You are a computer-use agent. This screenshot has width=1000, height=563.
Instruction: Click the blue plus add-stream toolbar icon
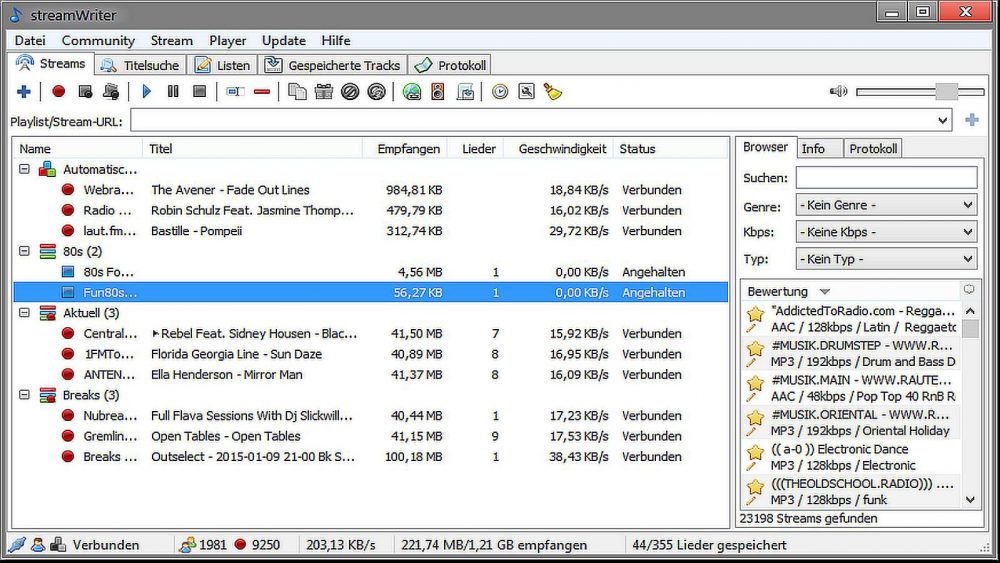24,92
